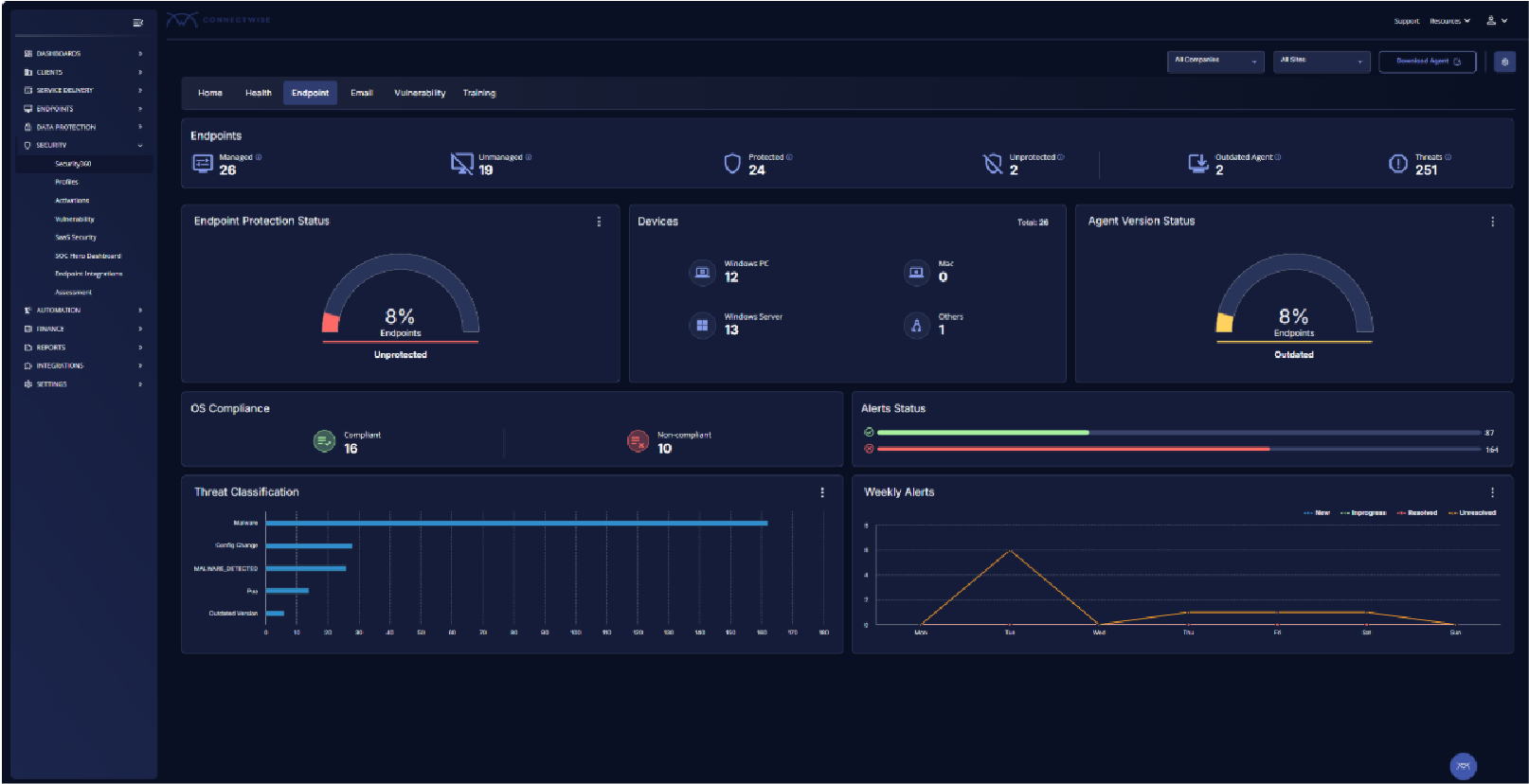This screenshot has height=784, width=1529.
Task: Expand the Resources menu in header
Action: (1449, 21)
